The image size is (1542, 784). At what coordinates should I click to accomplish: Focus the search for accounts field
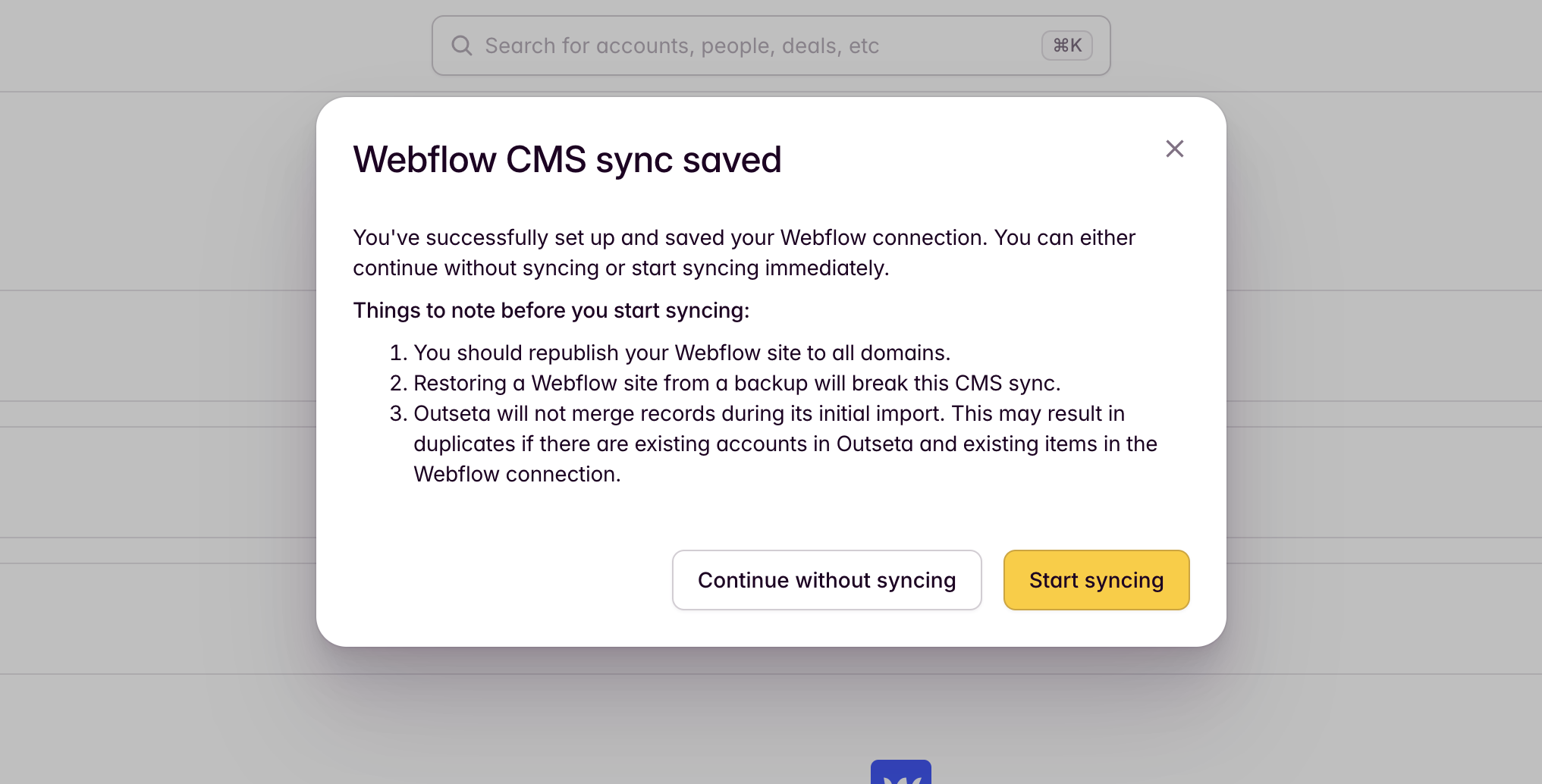[x=771, y=45]
